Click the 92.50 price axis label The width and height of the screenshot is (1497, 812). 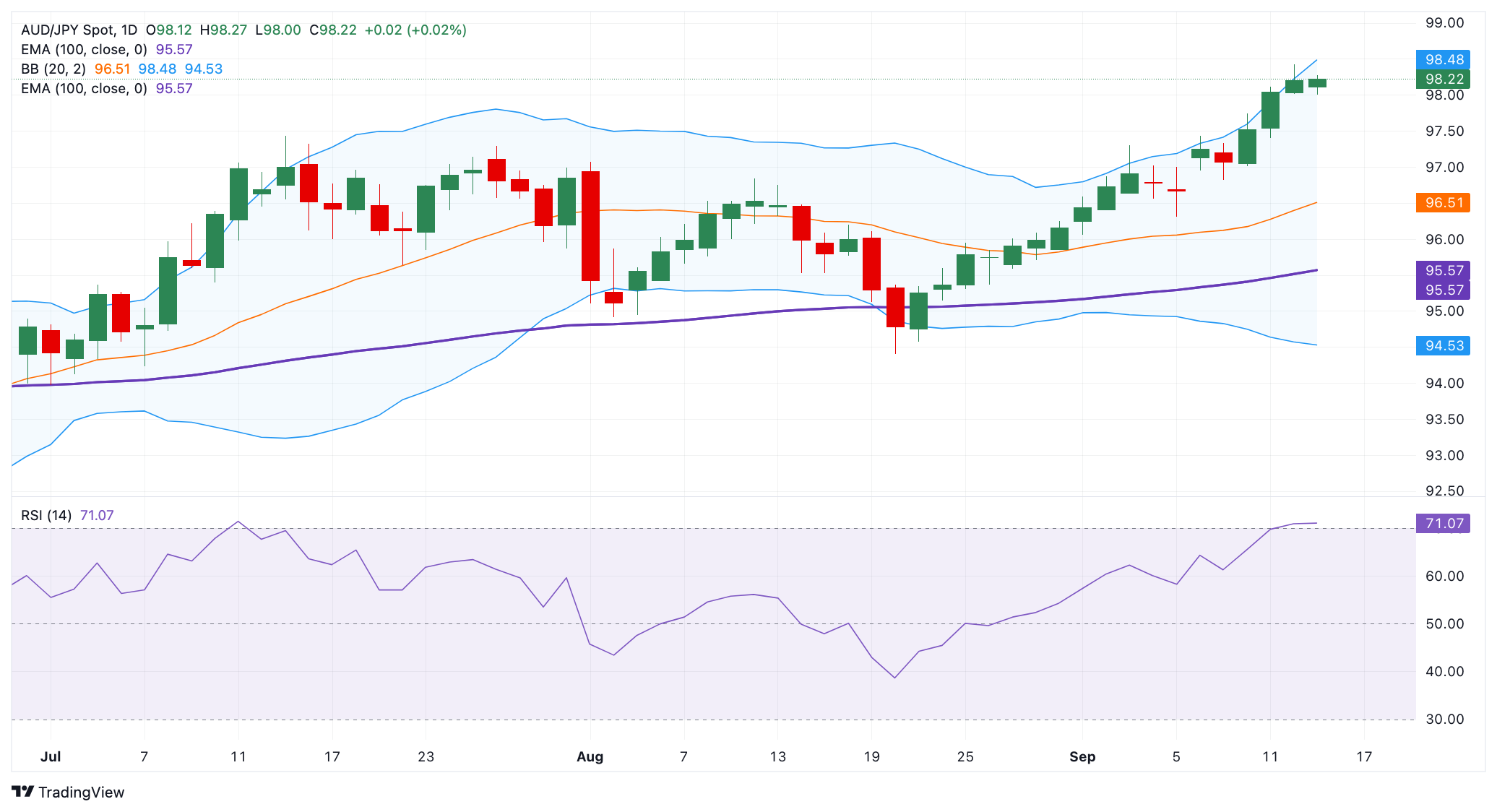(x=1444, y=491)
